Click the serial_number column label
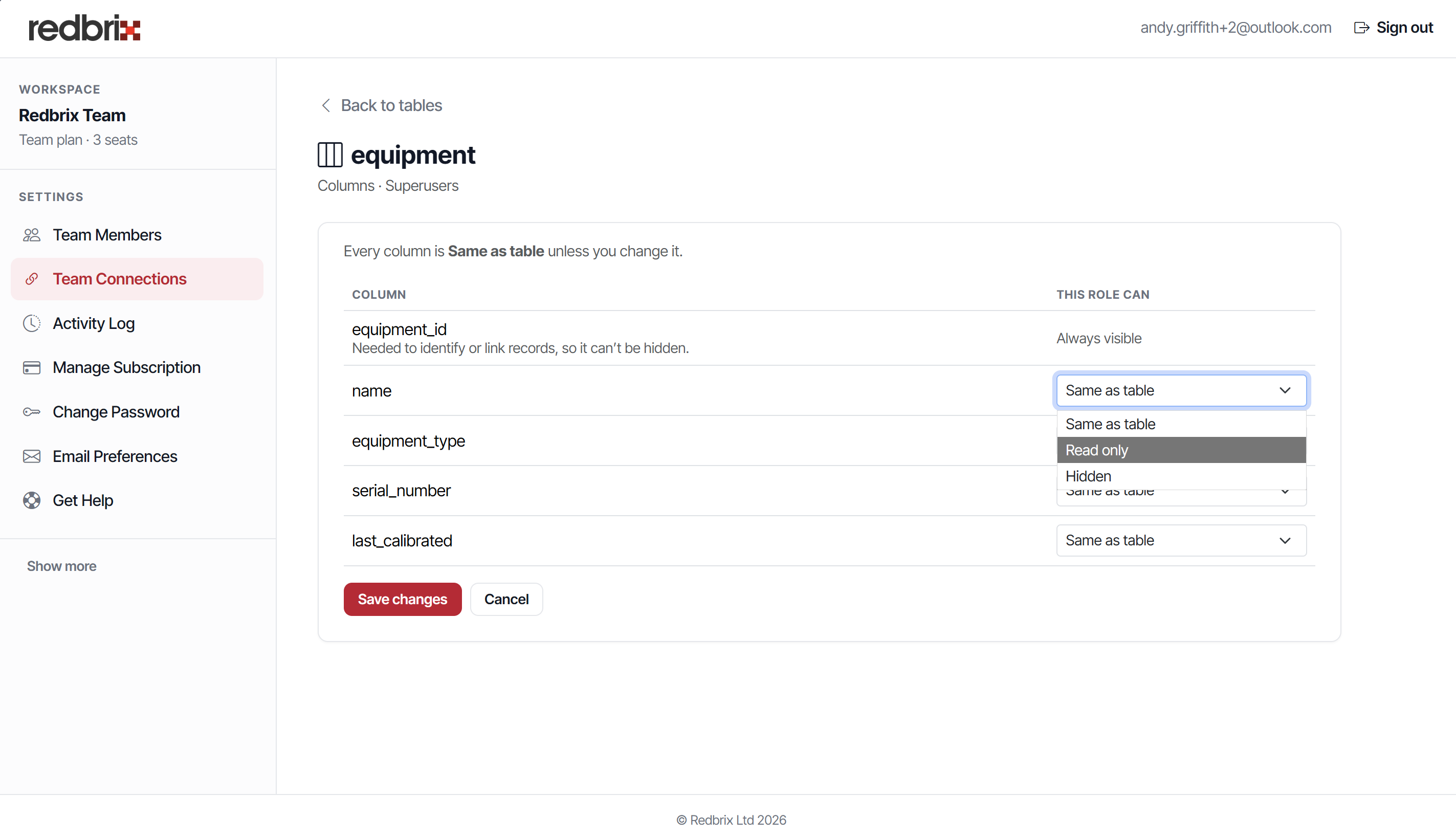Screen dimensions: 1456x839 401,491
